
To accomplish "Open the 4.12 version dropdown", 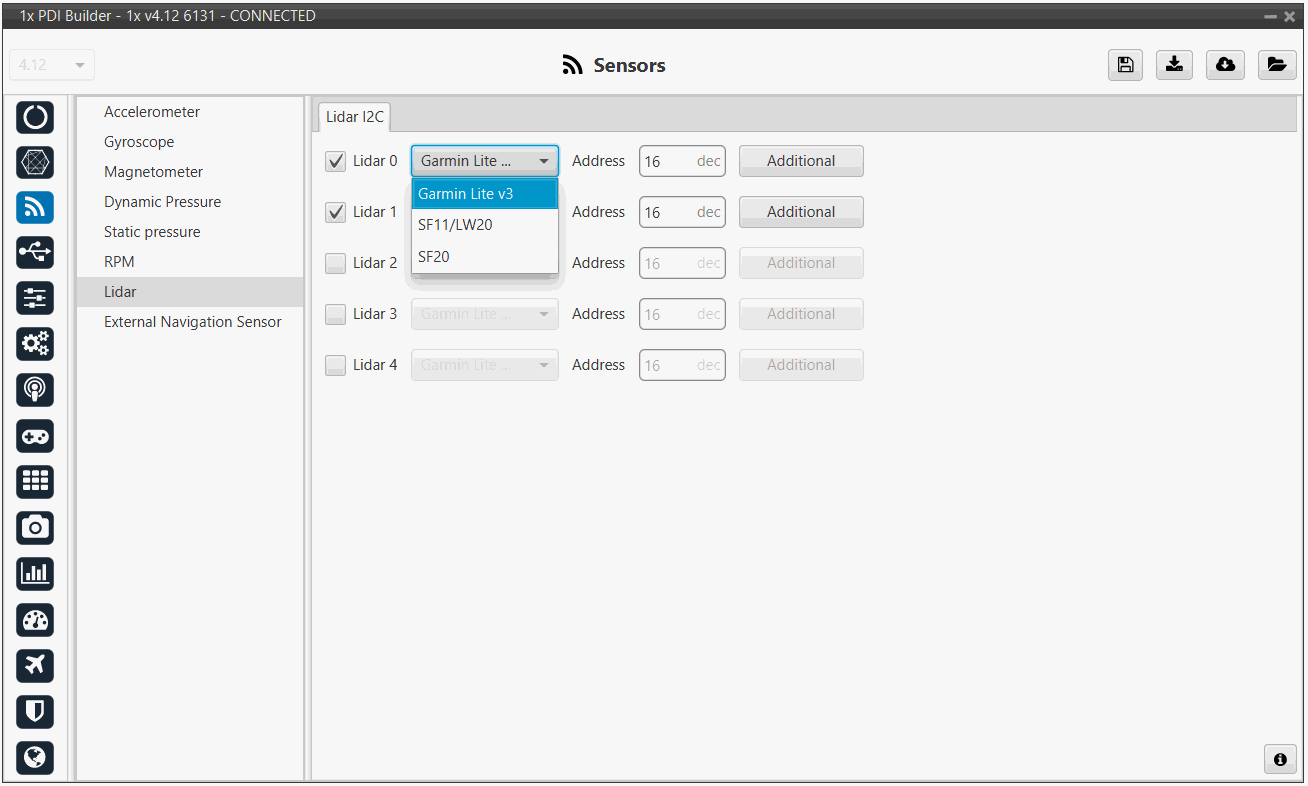I will coord(52,65).
